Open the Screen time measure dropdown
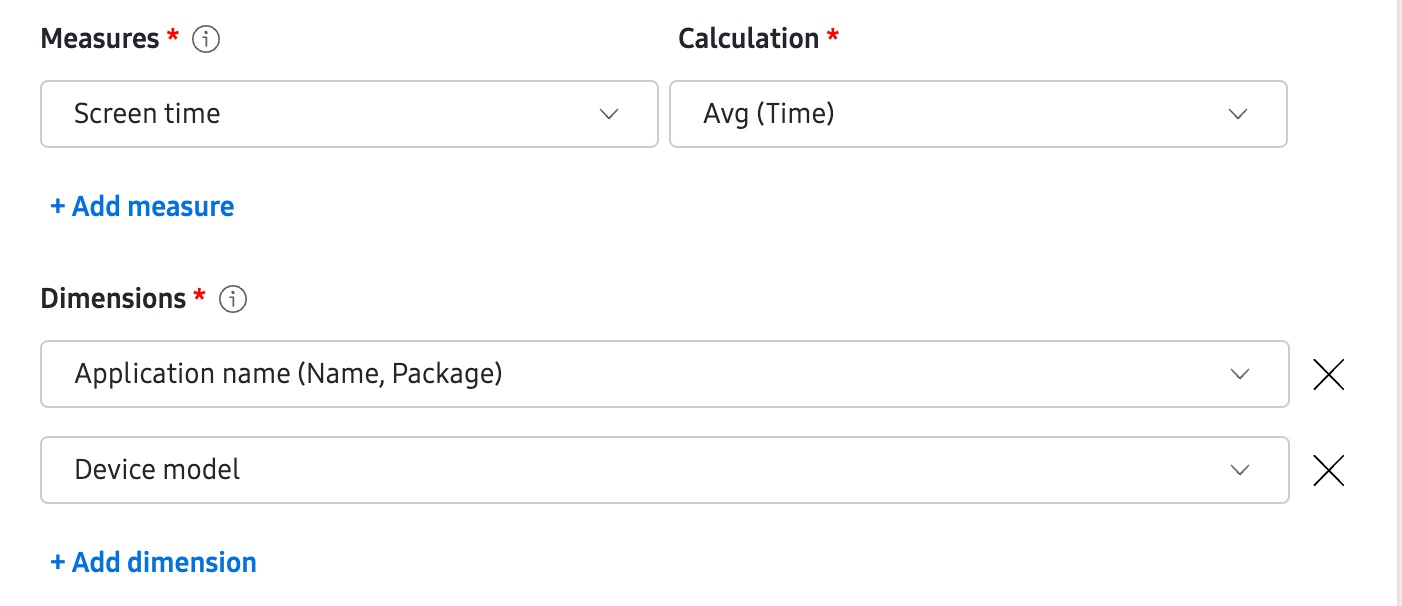The height and width of the screenshot is (606, 1402). click(x=350, y=113)
